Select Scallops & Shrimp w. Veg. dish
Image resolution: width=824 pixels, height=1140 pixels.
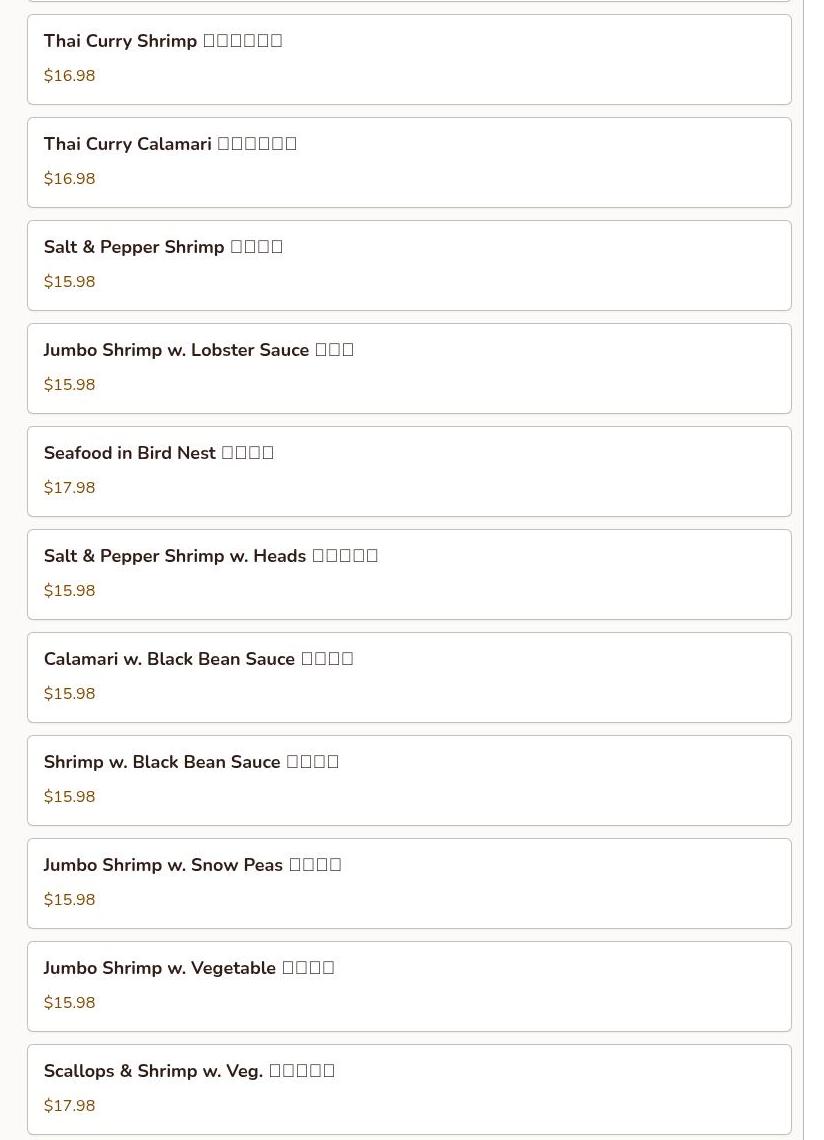point(409,1090)
